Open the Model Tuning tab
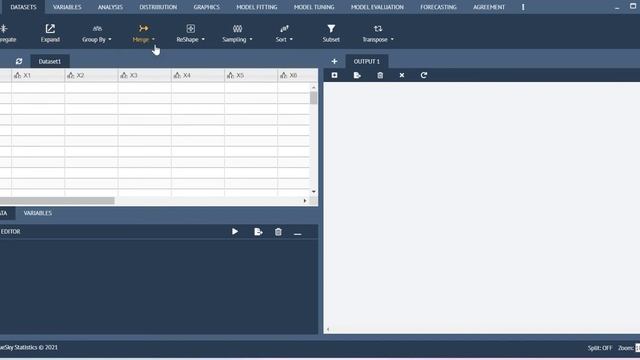This screenshot has height=360, width=640. 314,7
